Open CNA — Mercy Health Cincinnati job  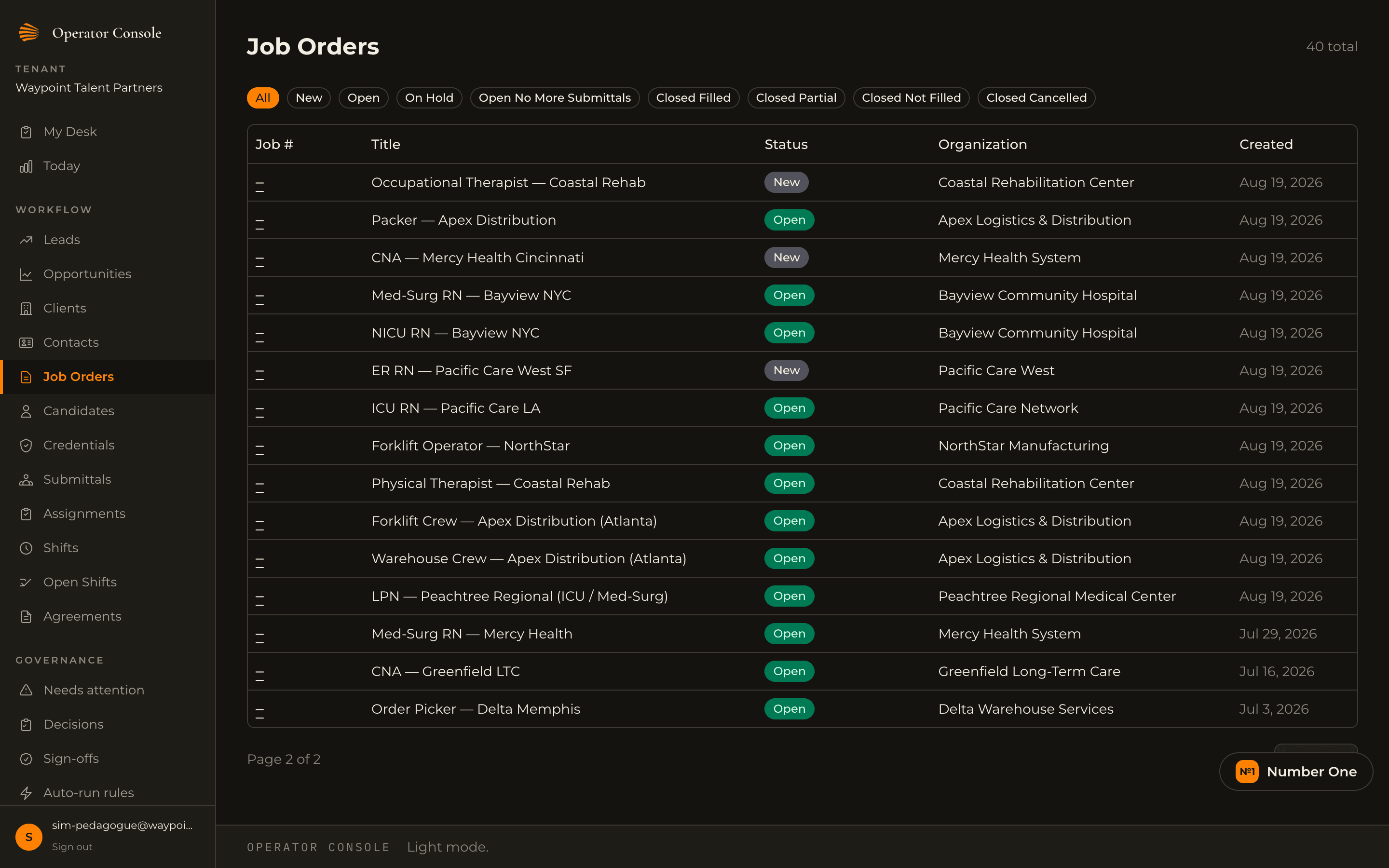[477, 258]
